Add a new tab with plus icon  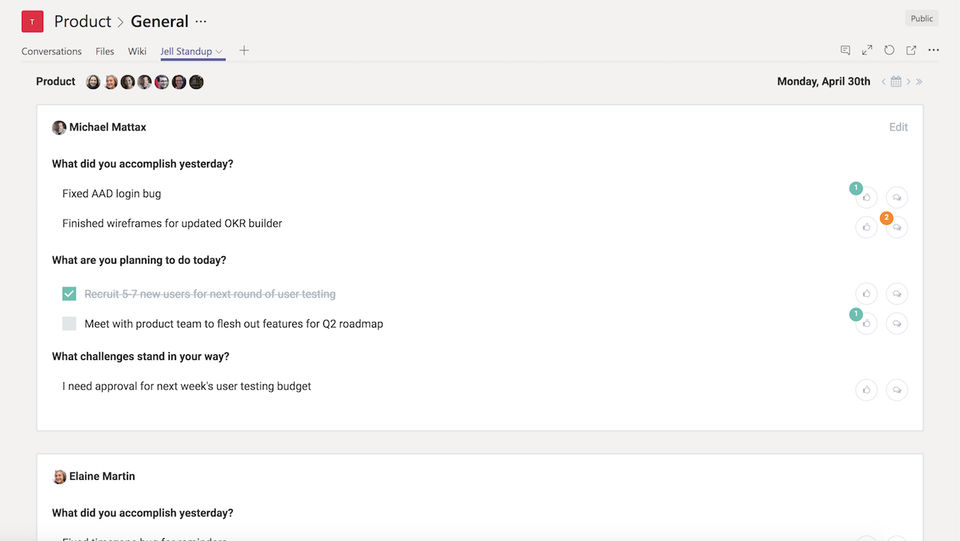[x=244, y=51]
